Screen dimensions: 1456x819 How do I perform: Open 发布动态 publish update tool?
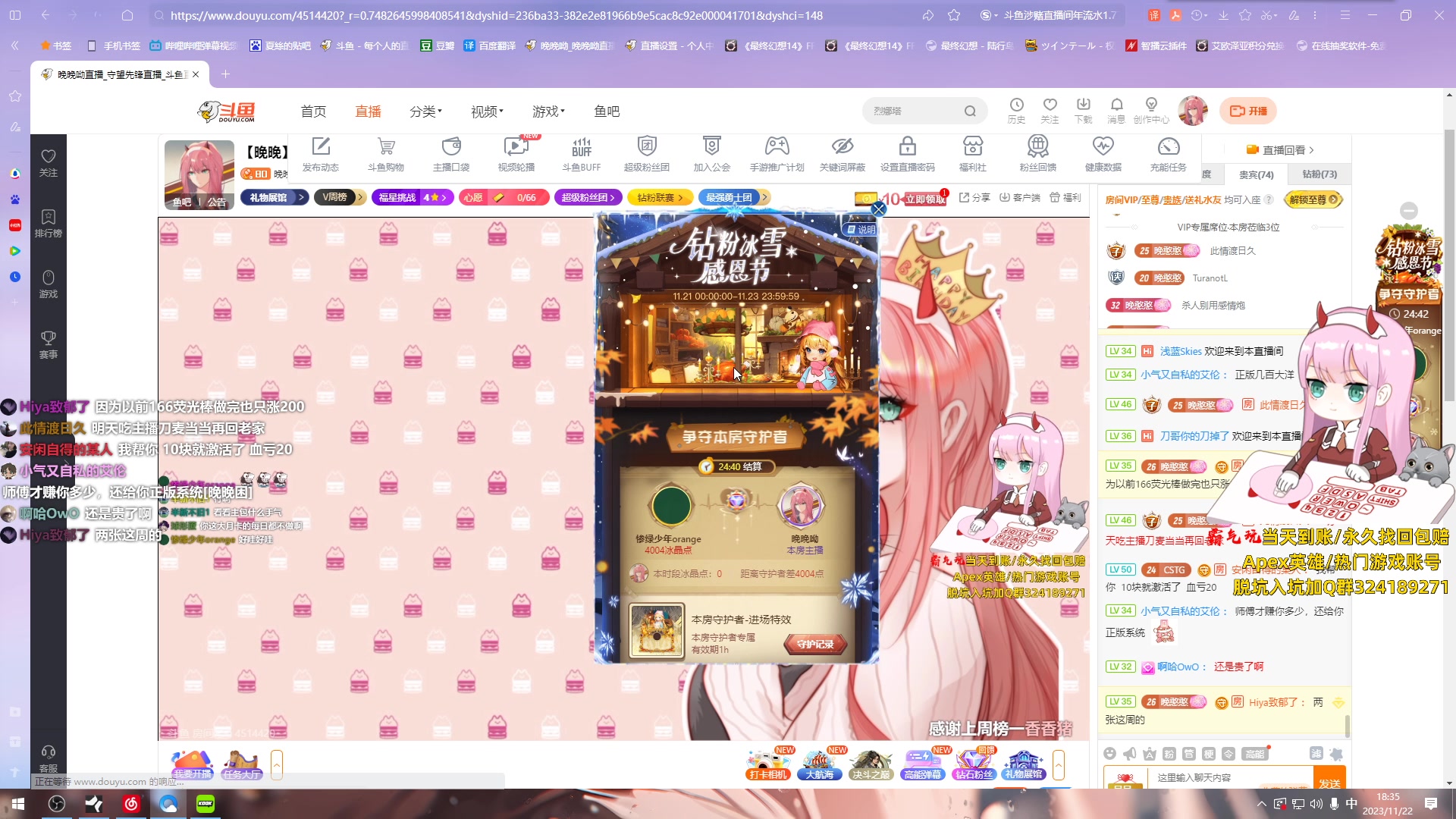[320, 154]
